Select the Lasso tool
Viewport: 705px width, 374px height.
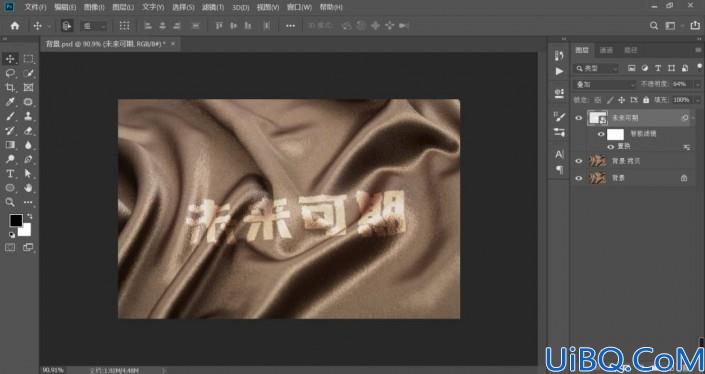point(10,73)
